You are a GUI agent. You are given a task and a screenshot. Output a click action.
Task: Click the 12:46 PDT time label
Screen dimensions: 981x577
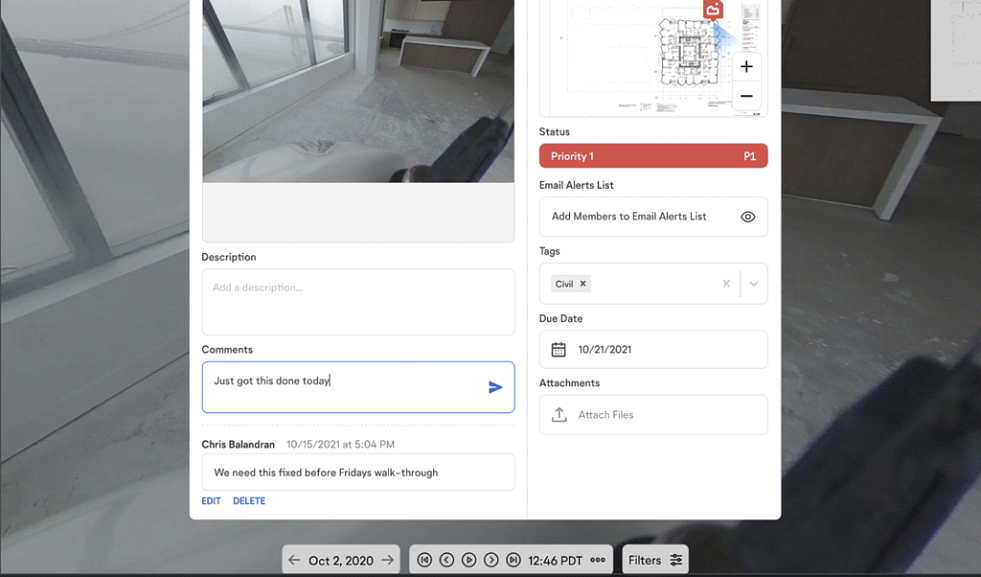click(x=555, y=561)
